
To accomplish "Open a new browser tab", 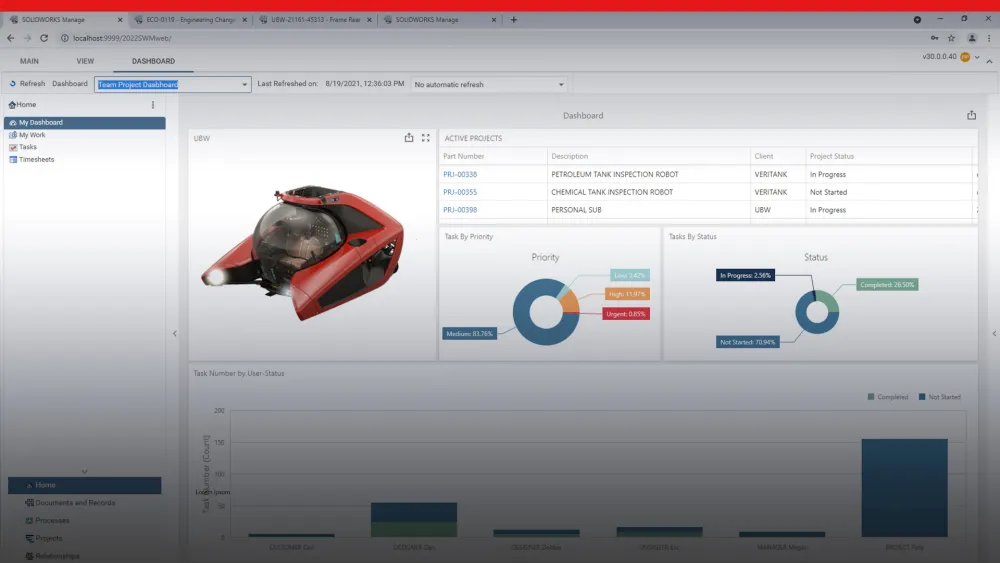I will point(513,20).
